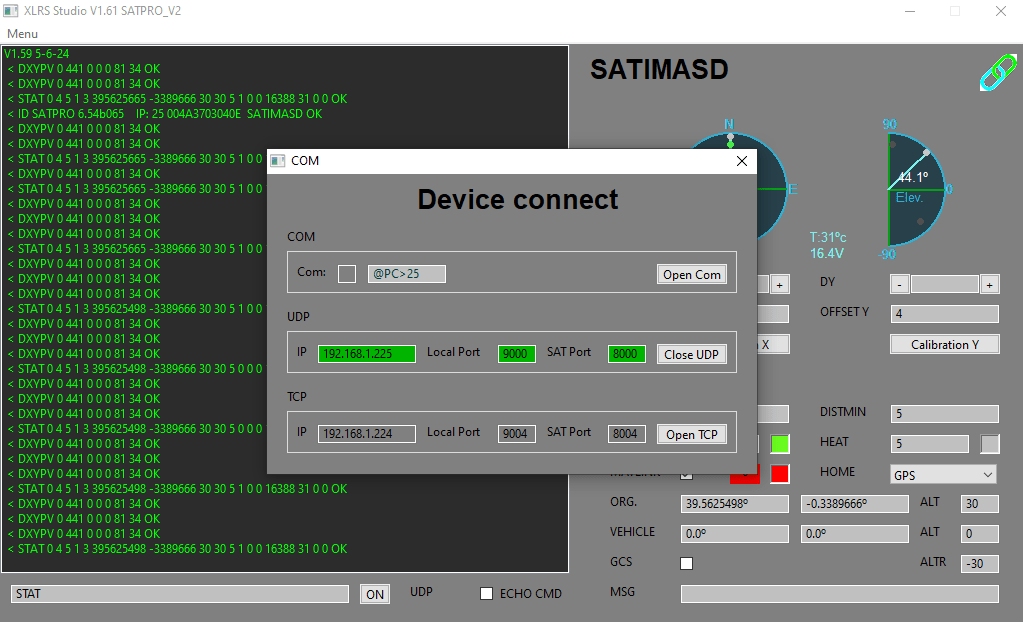Click the Open Com button
Screen dimensions: 1023x622
[691, 274]
